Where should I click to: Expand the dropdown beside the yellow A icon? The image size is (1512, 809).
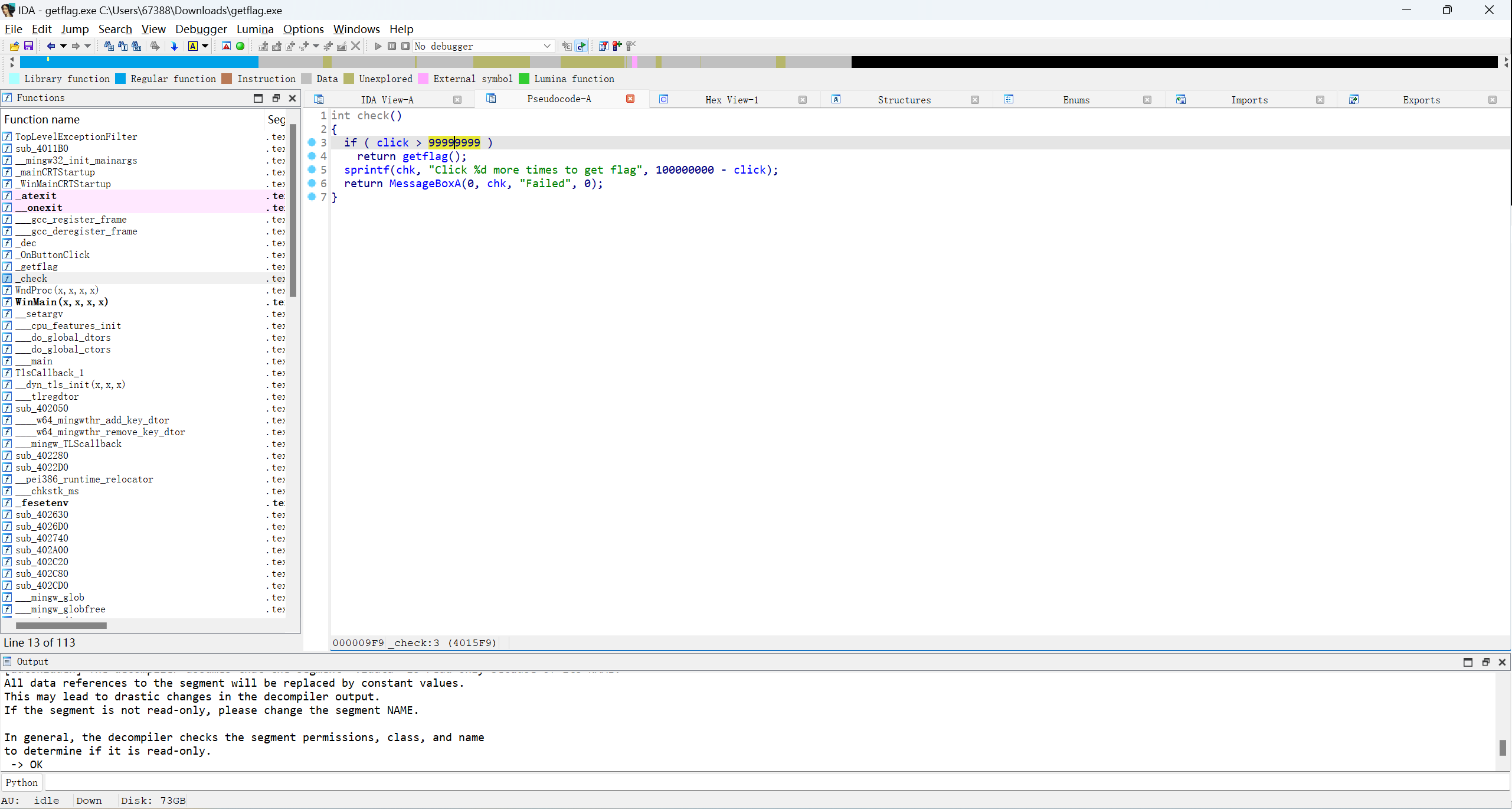tap(205, 46)
